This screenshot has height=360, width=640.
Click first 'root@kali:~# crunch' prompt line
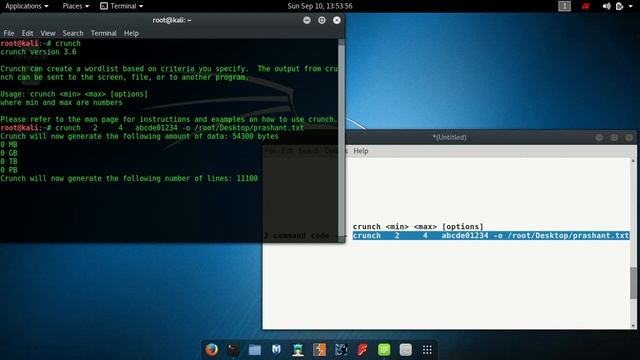[40, 43]
